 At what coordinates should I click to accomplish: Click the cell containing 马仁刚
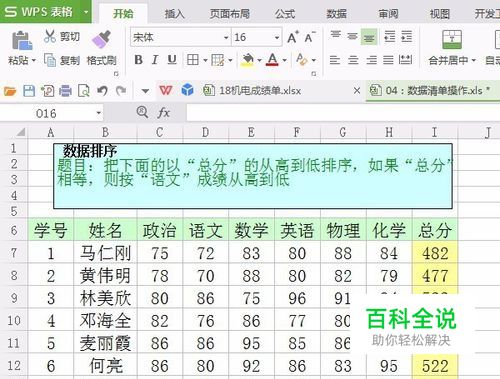pyautogui.click(x=105, y=253)
